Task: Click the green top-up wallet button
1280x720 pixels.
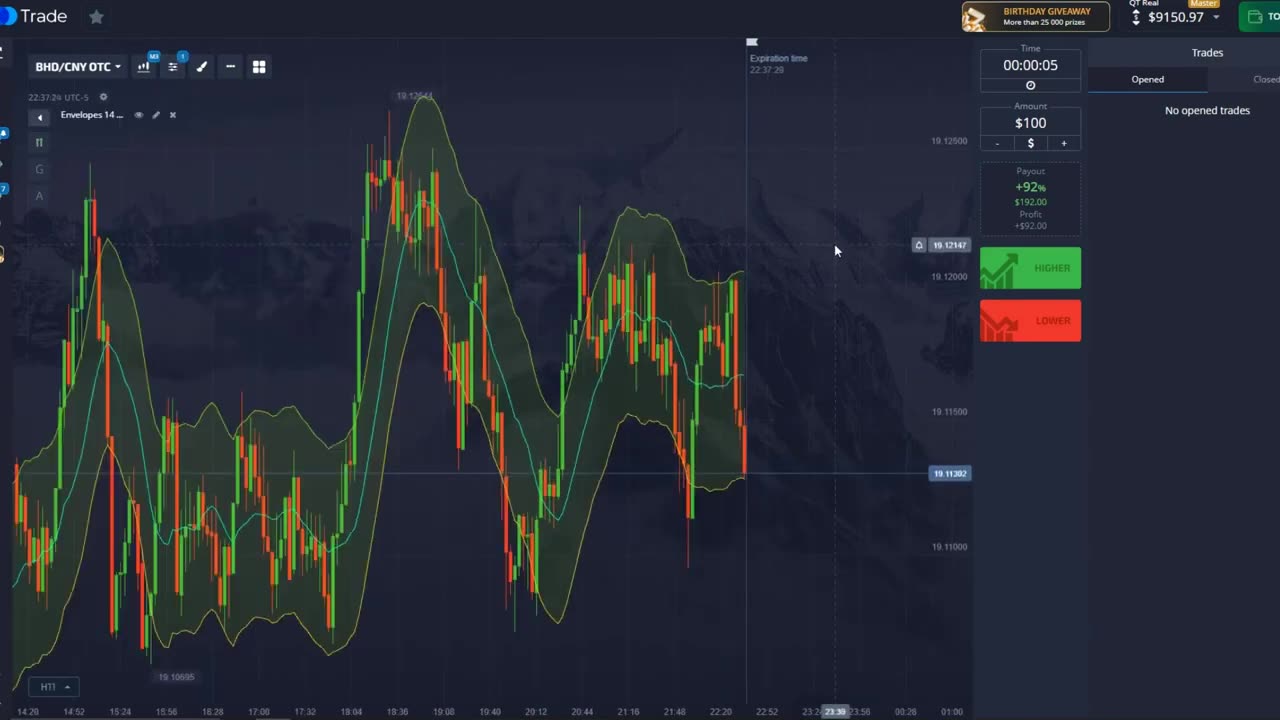Action: [x=1259, y=17]
